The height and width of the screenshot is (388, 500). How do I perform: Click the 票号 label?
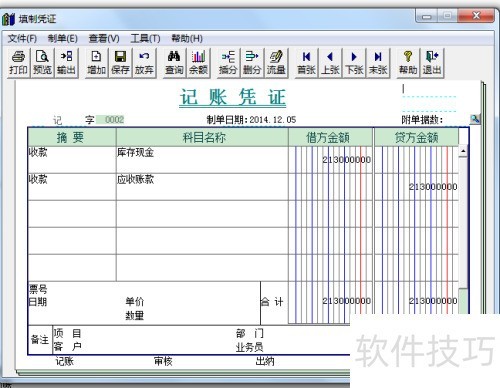pos(38,289)
